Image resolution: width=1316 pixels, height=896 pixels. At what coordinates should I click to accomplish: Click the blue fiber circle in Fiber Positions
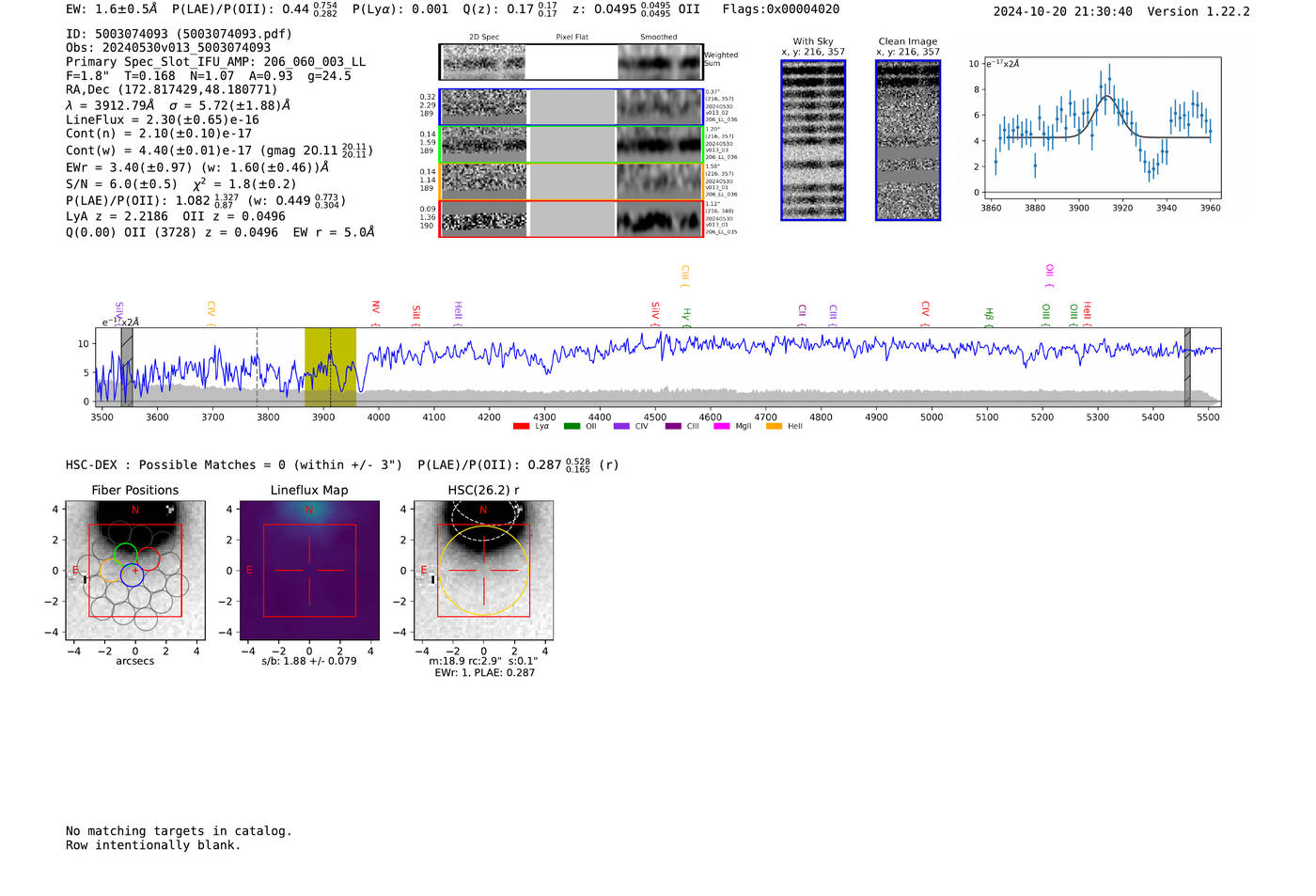tap(132, 574)
